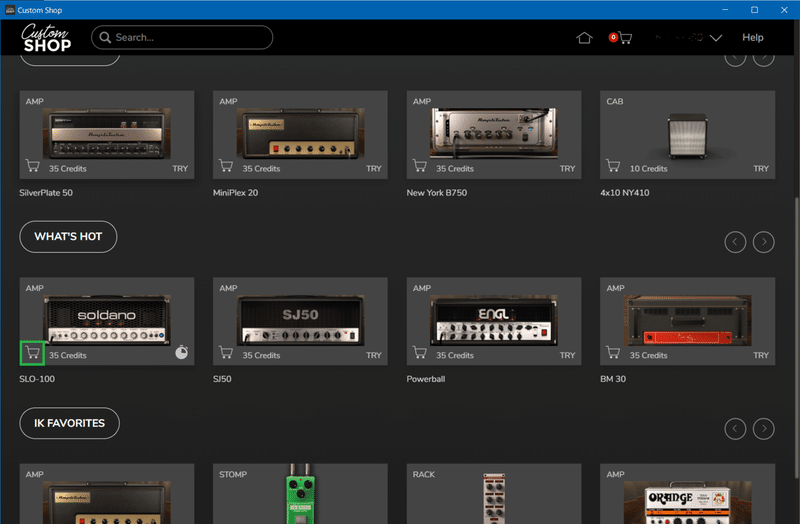This screenshot has height=524, width=800.
Task: Open the green STOMP pedal thumbnail
Action: [300, 494]
